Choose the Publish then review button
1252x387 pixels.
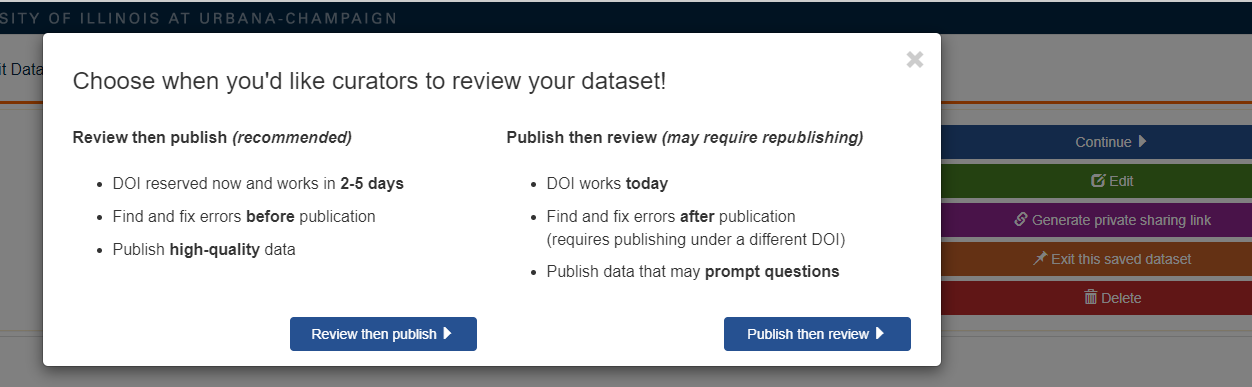817,334
